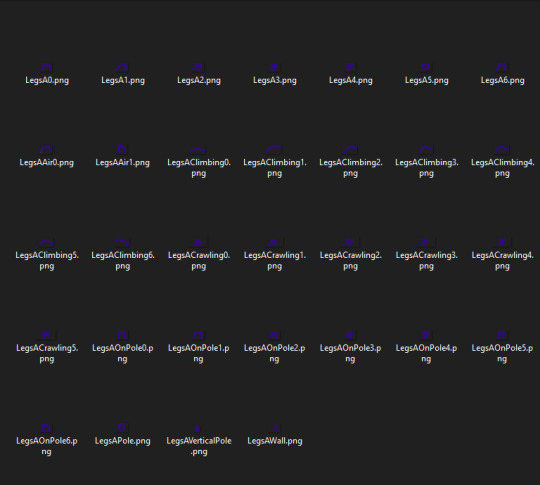Click the LegsAWall.png file name
Image resolution: width=540 pixels, height=485 pixels.
[274, 441]
